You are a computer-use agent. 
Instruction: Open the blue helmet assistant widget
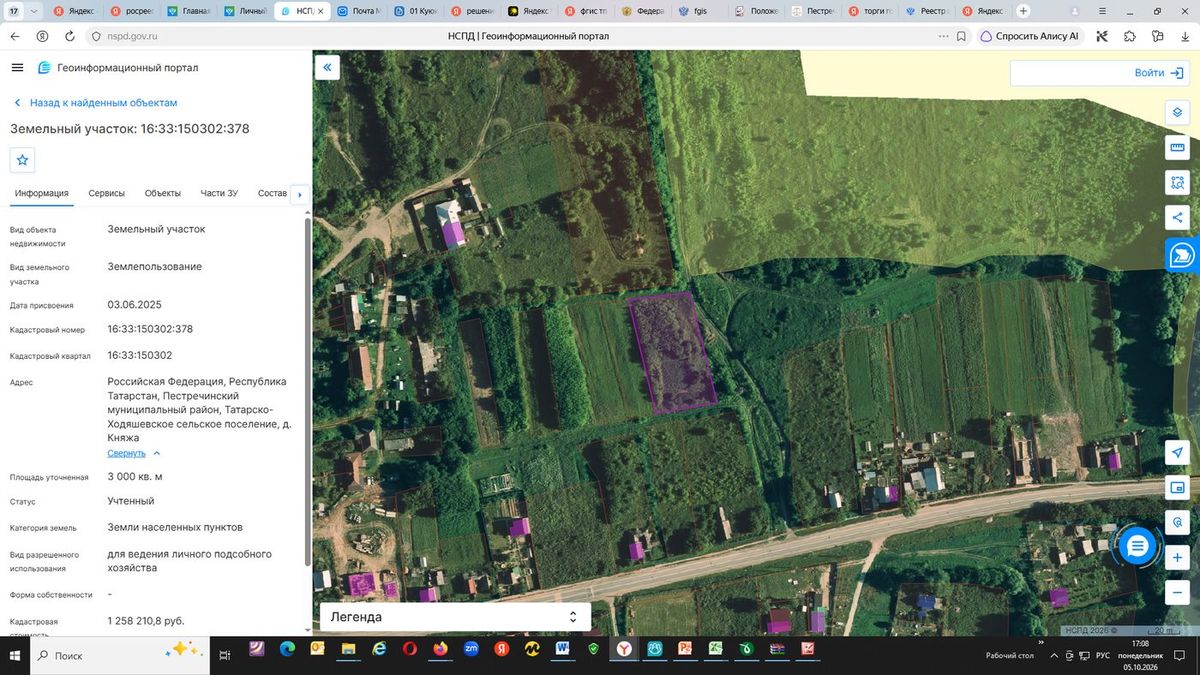1182,255
